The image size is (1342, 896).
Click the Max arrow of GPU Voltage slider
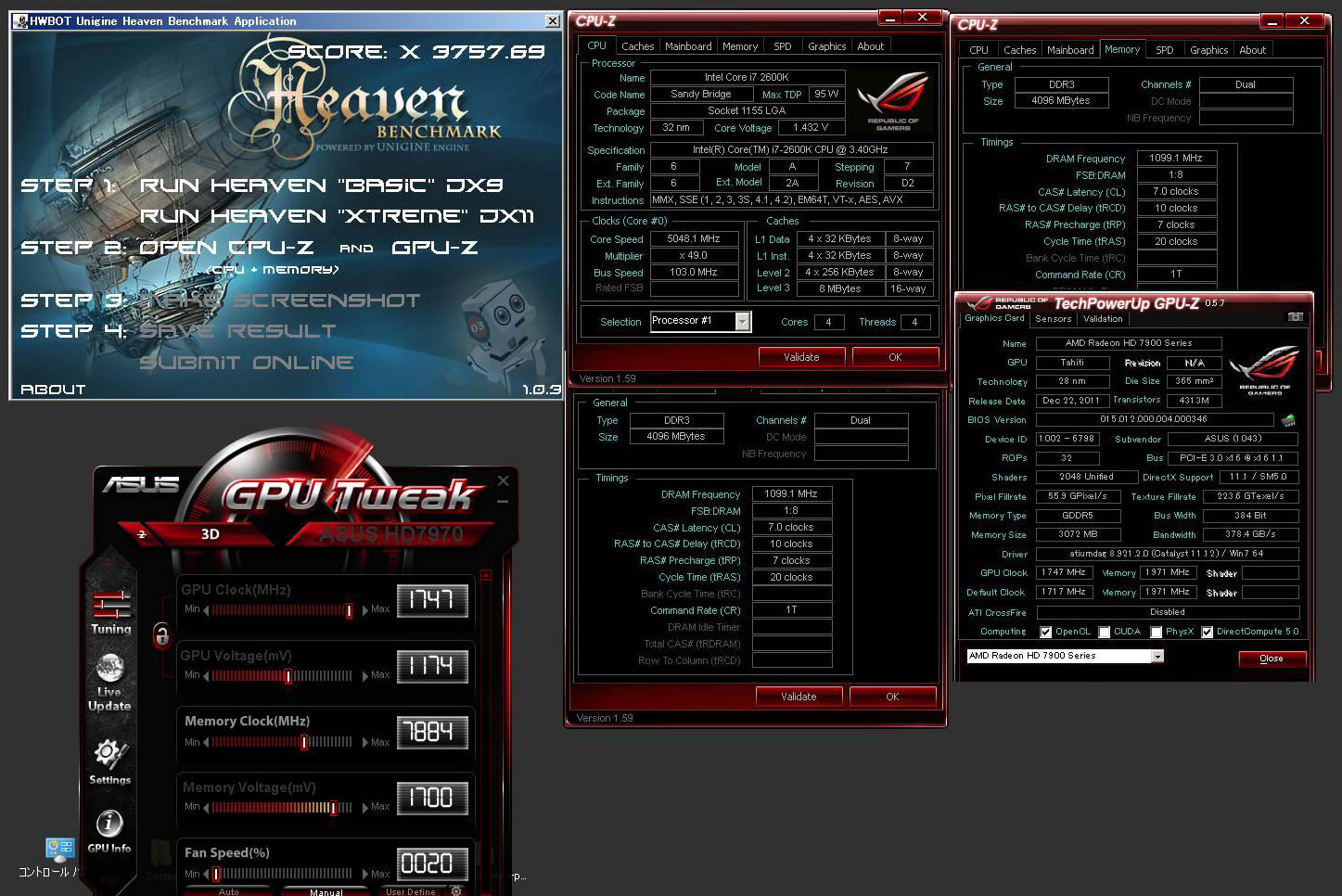tap(365, 676)
